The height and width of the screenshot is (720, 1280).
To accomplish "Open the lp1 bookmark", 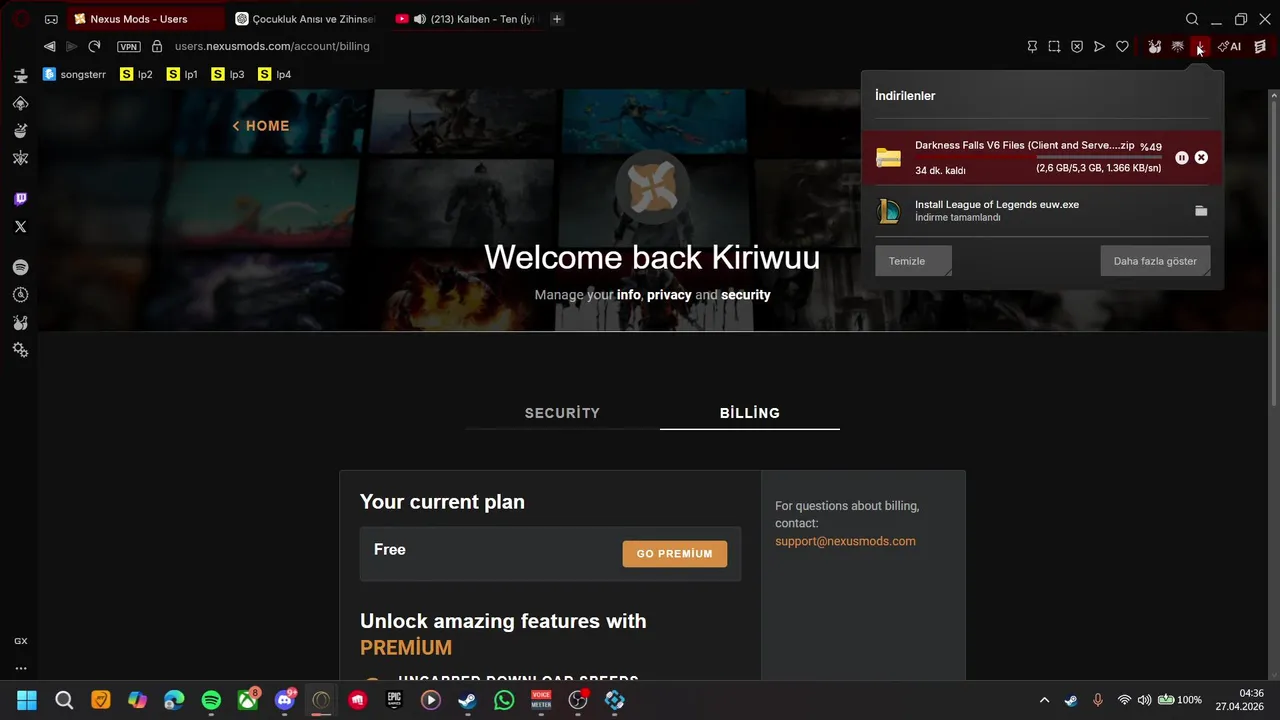I will (182, 74).
